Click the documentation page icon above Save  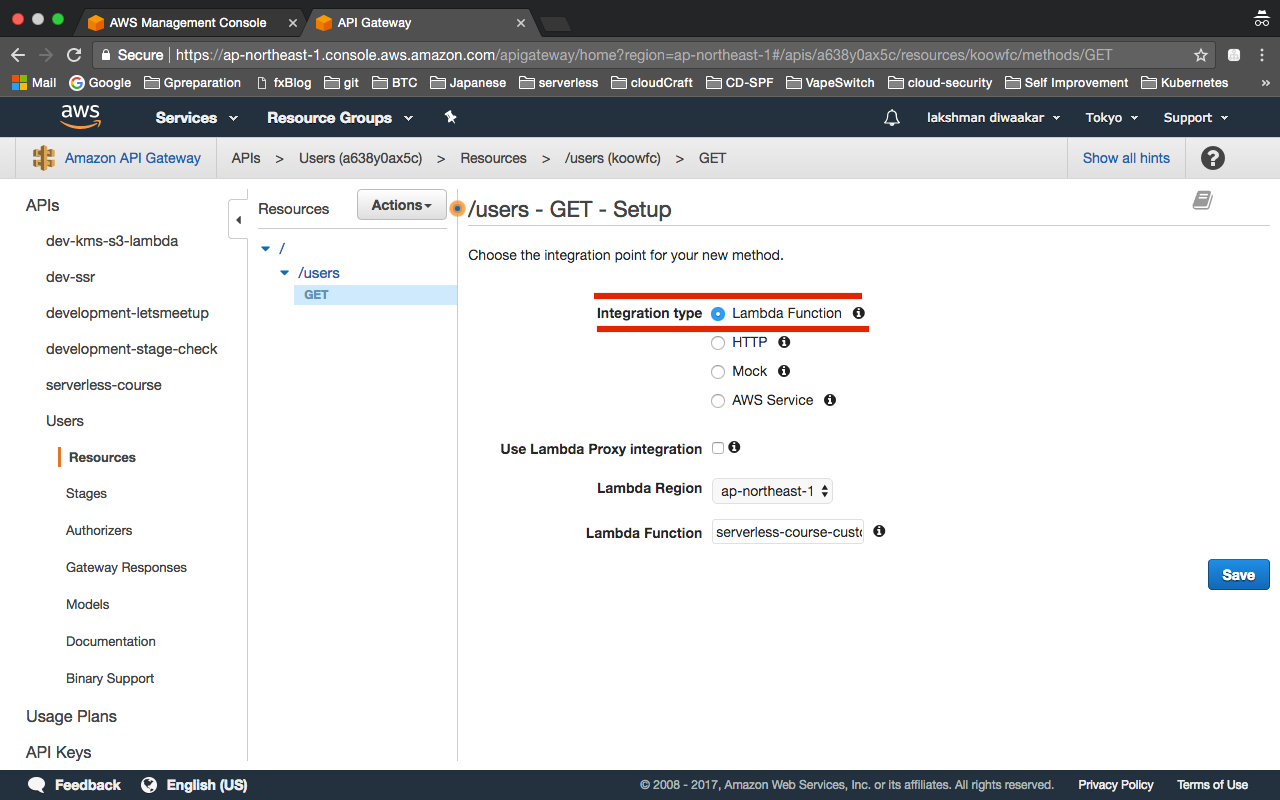coord(1201,200)
